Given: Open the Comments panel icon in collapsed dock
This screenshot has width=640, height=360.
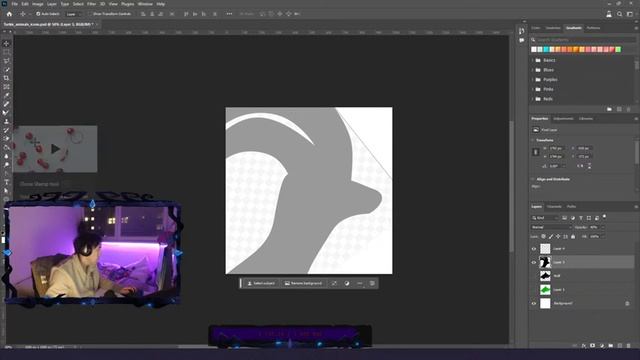Looking at the screenshot, I should (x=522, y=40).
